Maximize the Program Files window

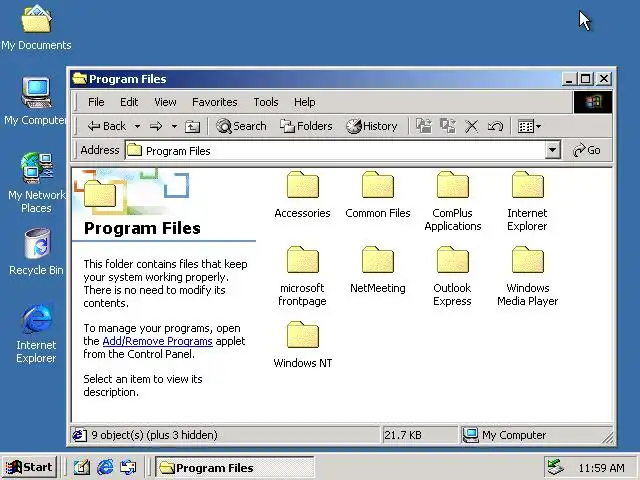(x=586, y=78)
